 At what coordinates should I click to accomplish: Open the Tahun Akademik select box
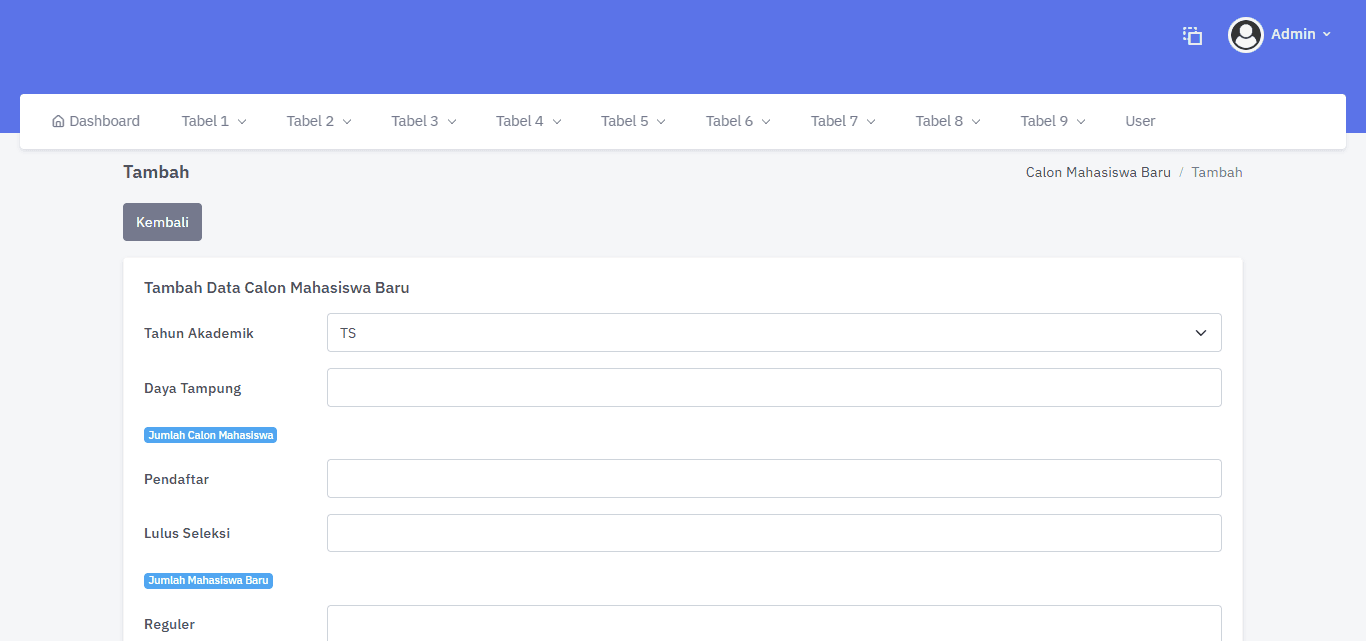pos(774,333)
